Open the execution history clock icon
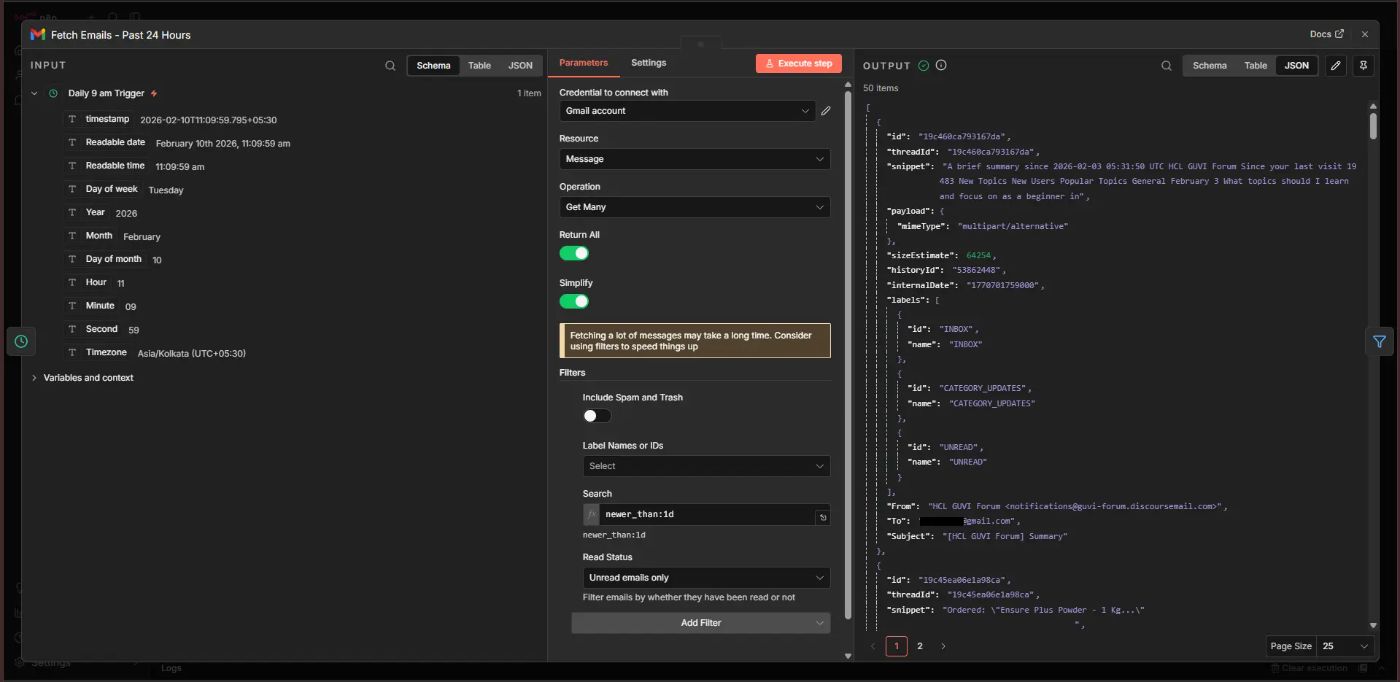The width and height of the screenshot is (1400, 682). (x=21, y=341)
